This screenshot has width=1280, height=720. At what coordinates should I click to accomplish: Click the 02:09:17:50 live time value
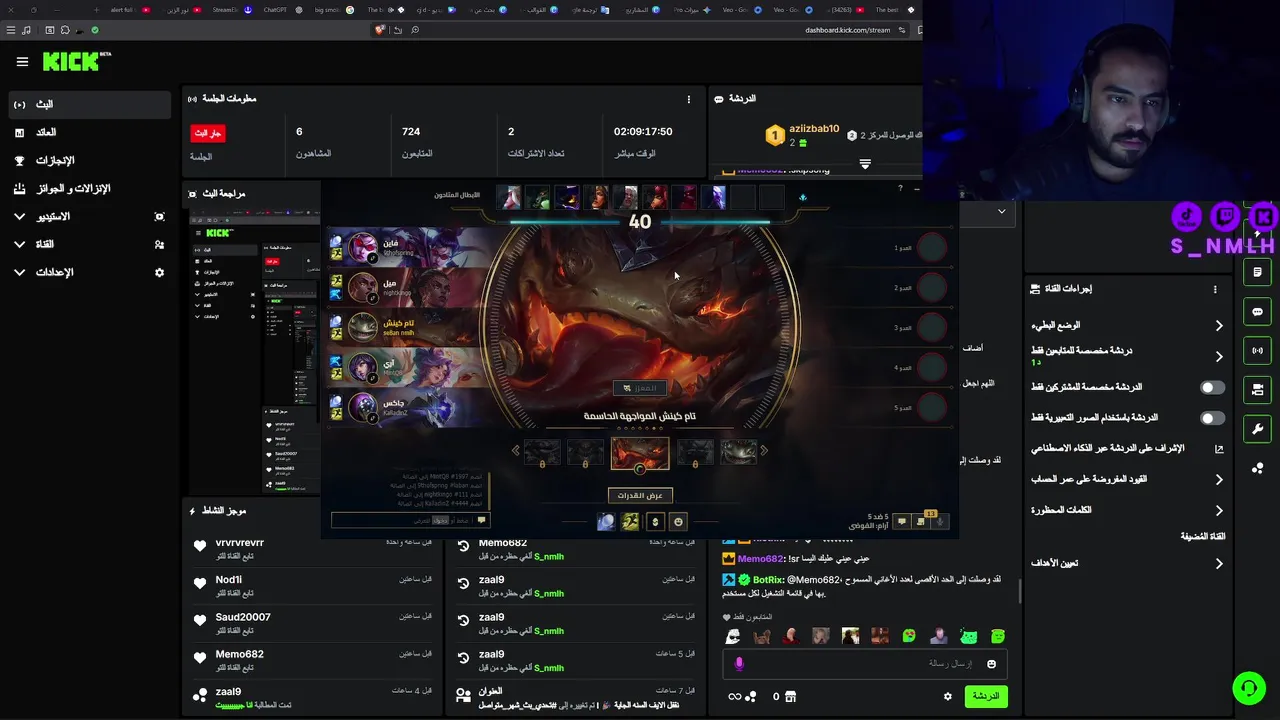643,132
